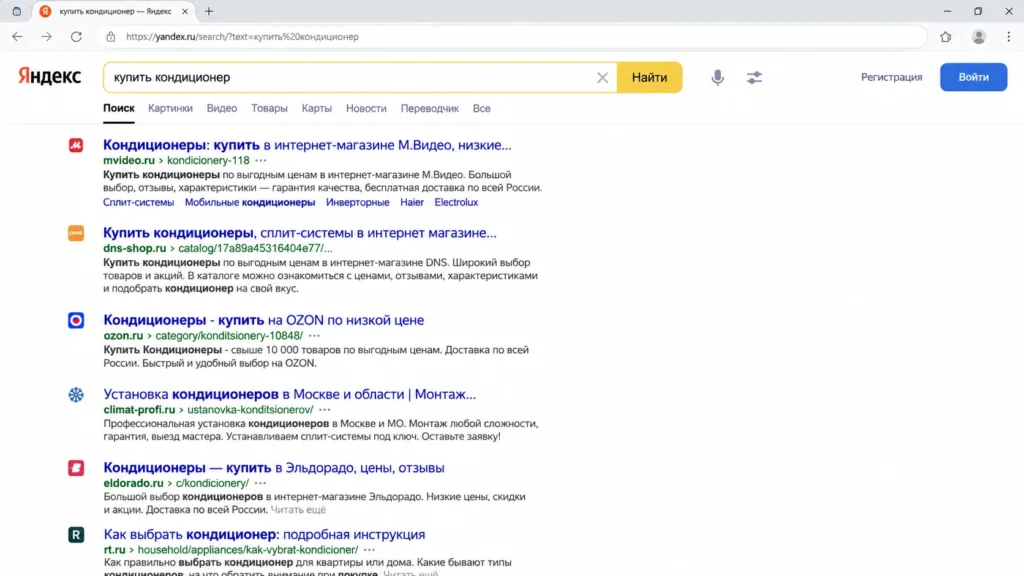This screenshot has height=576, width=1024.
Task: Click into the Yandex search input field
Action: coord(350,77)
